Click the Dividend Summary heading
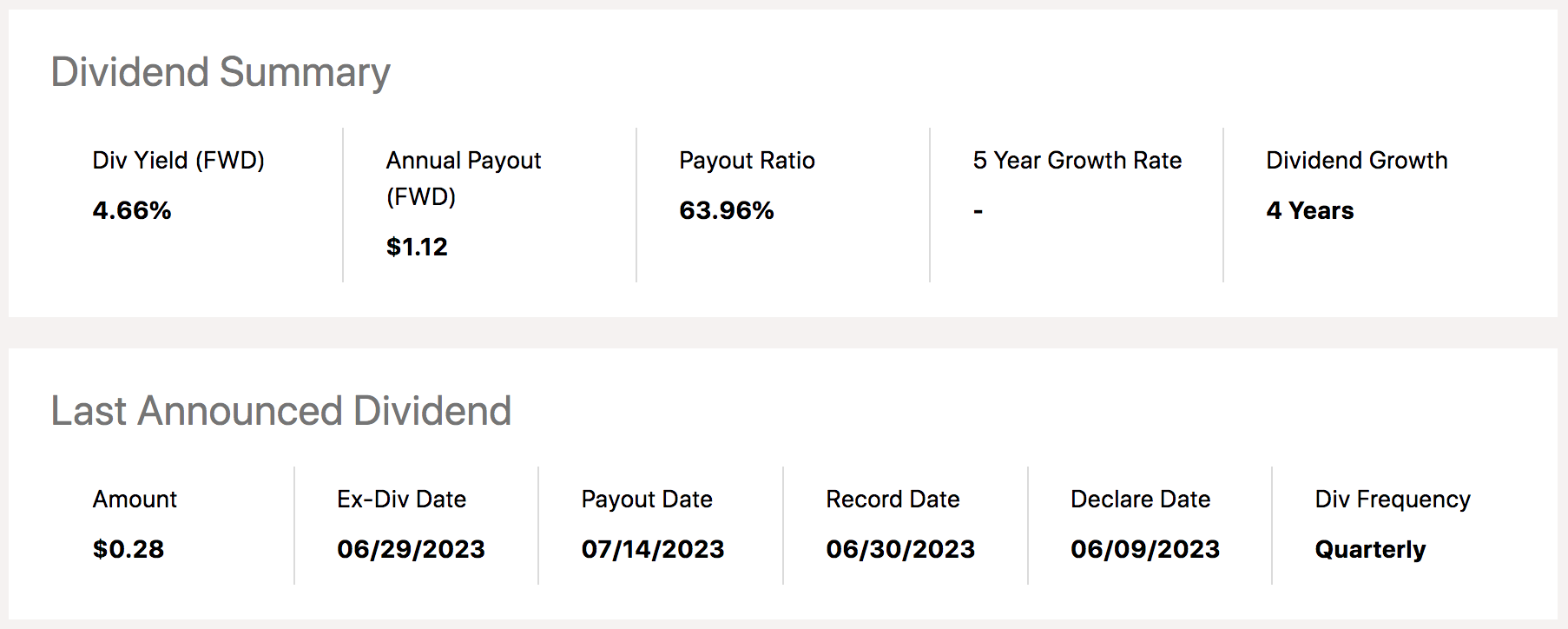Image resolution: width=1568 pixels, height=629 pixels. coord(221,73)
